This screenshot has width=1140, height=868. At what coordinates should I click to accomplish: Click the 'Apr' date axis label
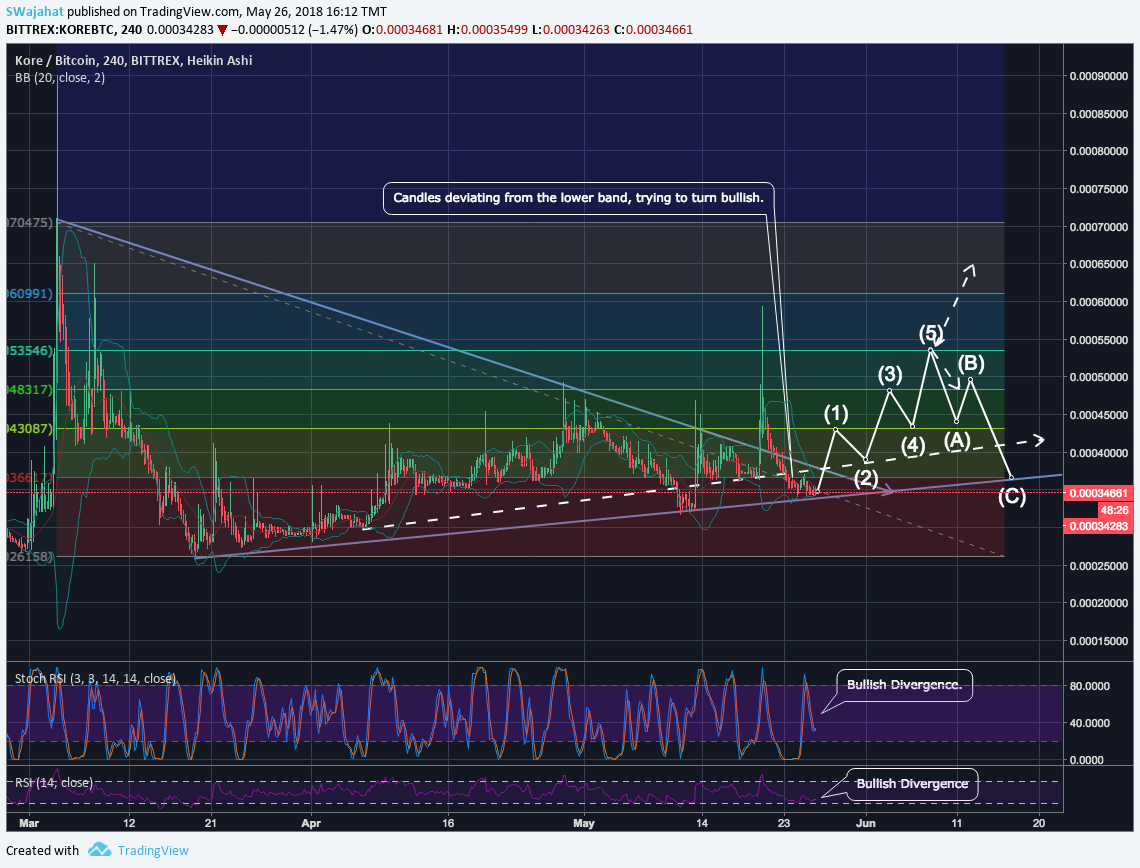pos(311,823)
